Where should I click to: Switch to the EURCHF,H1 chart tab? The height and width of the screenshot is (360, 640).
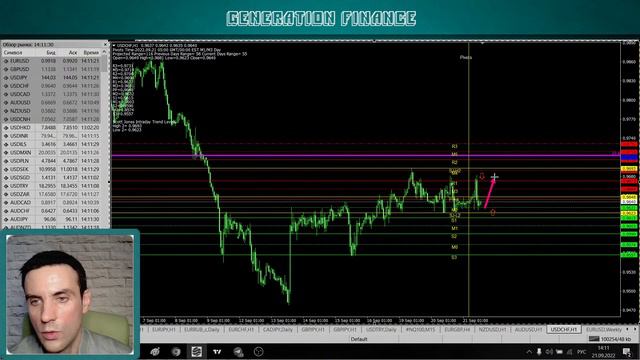point(241,329)
